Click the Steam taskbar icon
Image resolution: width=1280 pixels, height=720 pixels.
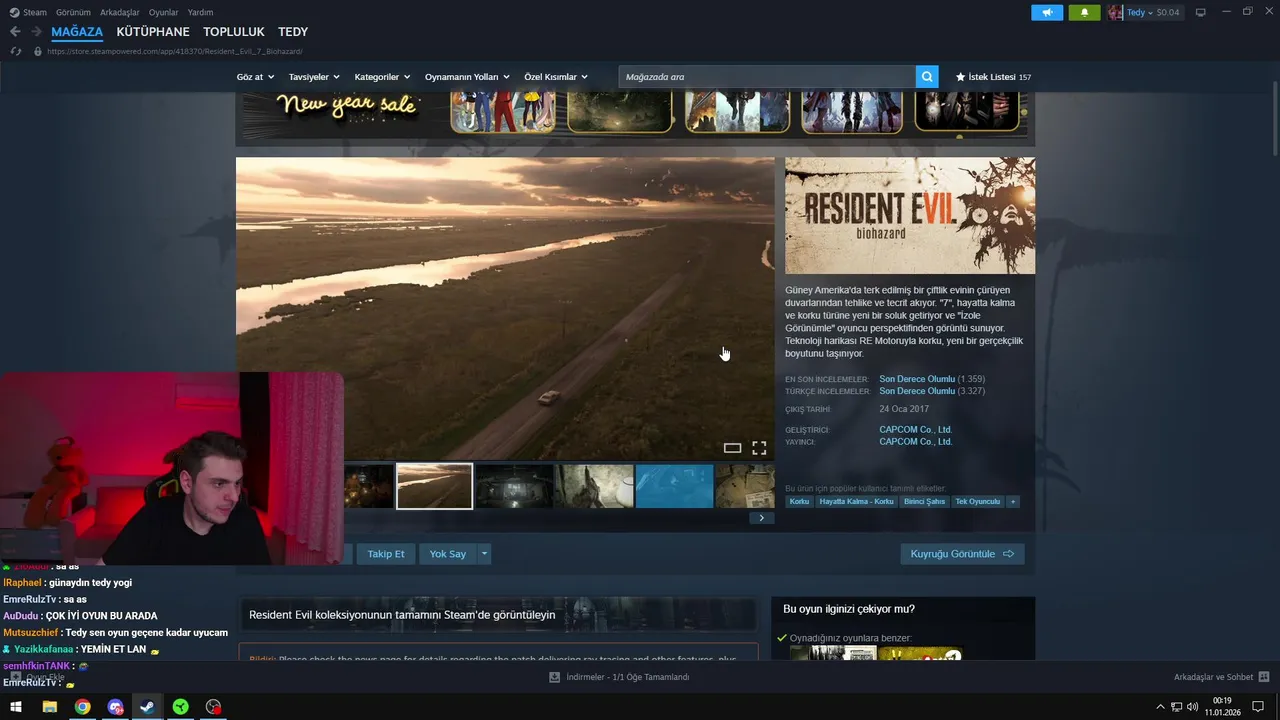pyautogui.click(x=147, y=707)
